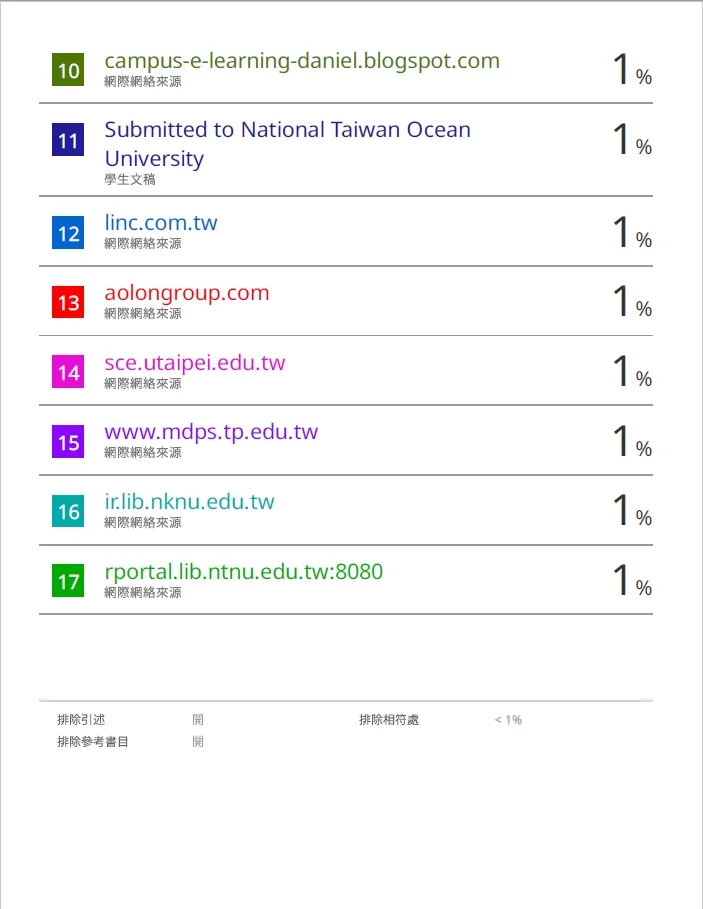Open the rportal.lib.ntnu.edu.tw:8080 source link
703x909 pixels.
[x=243, y=572]
